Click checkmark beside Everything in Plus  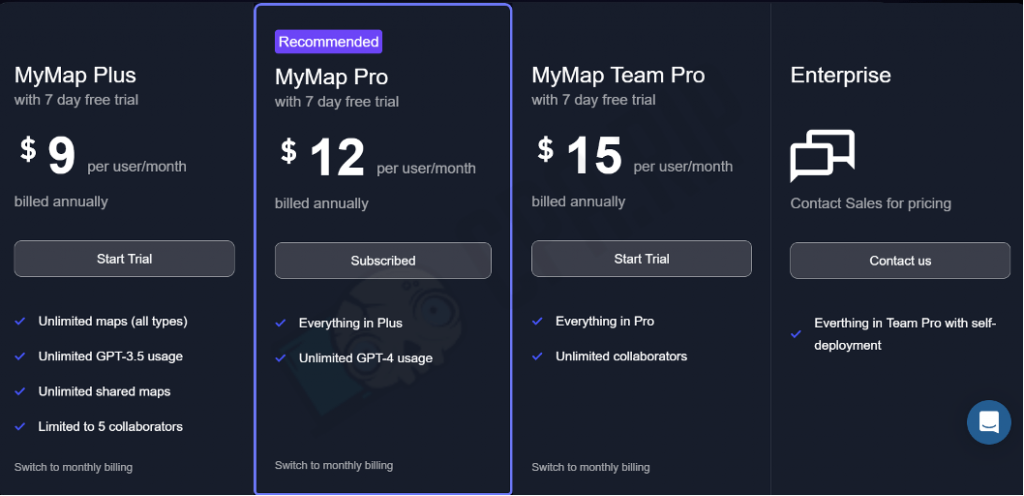coord(281,322)
